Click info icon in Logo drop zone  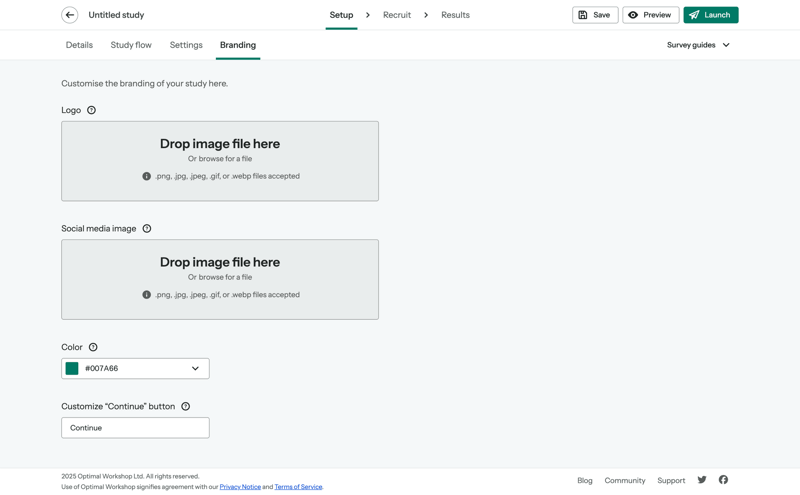tap(147, 176)
